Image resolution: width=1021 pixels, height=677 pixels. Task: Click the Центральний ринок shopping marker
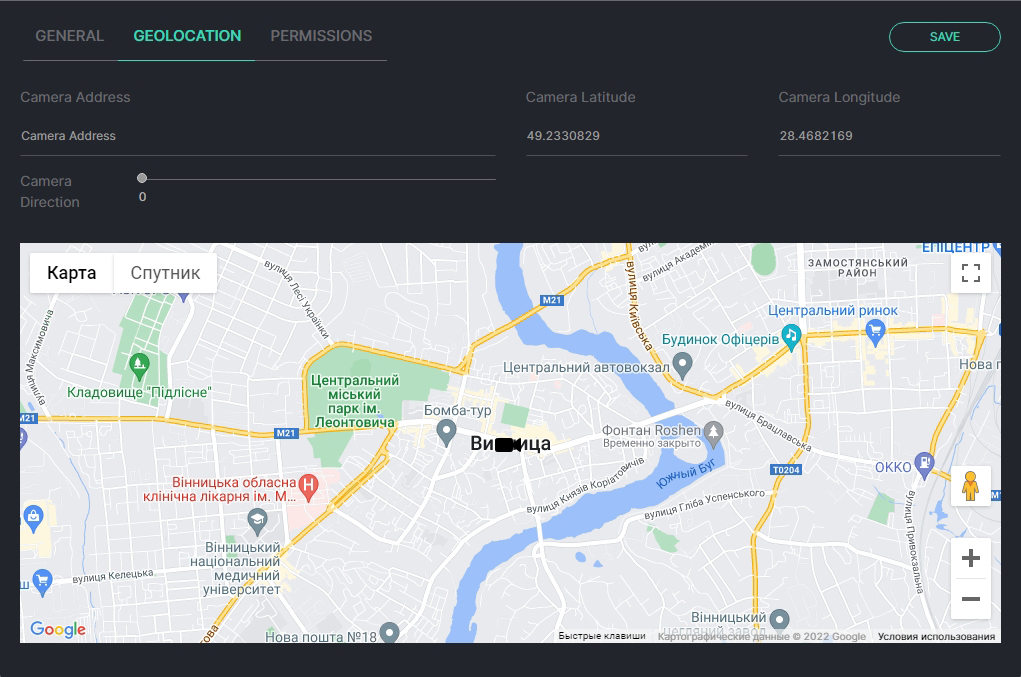(875, 333)
